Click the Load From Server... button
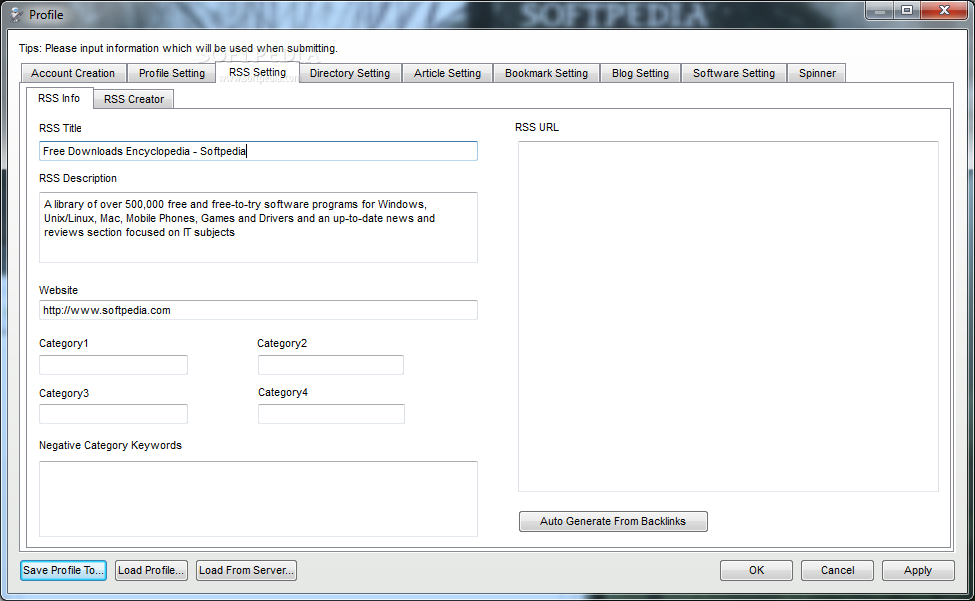Viewport: 975px width, 601px height. click(246, 571)
